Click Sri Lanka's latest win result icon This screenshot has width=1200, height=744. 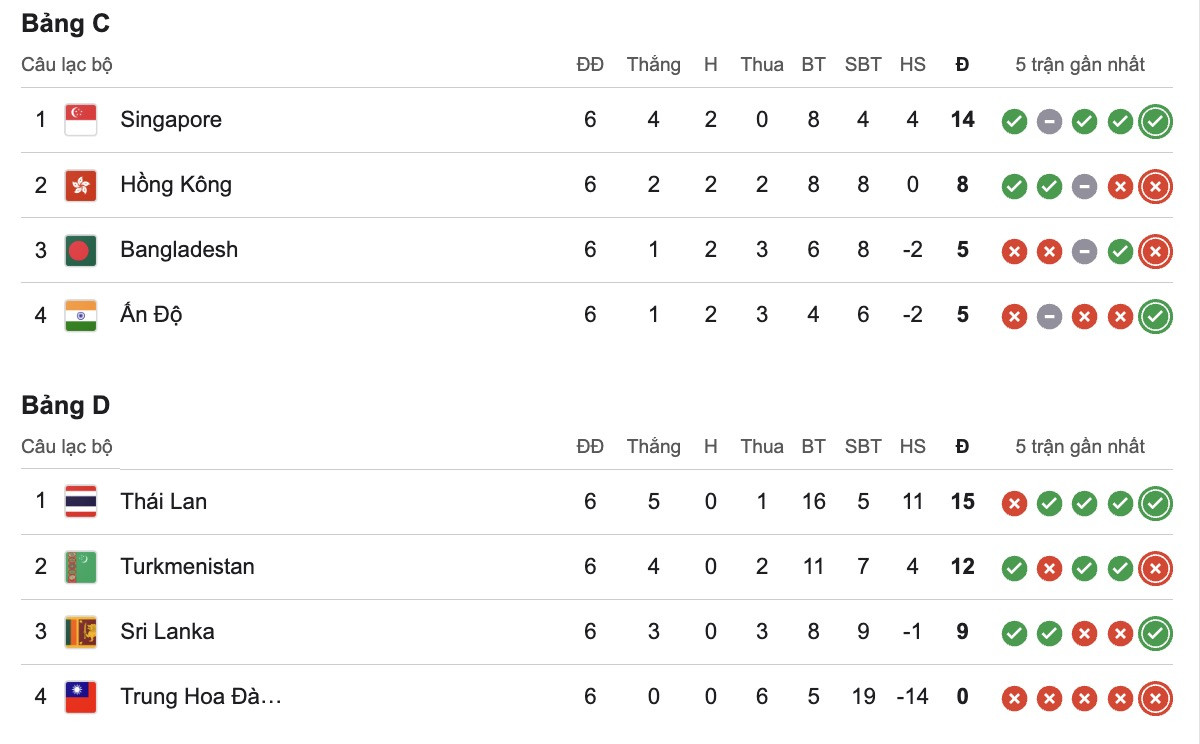pos(1155,633)
